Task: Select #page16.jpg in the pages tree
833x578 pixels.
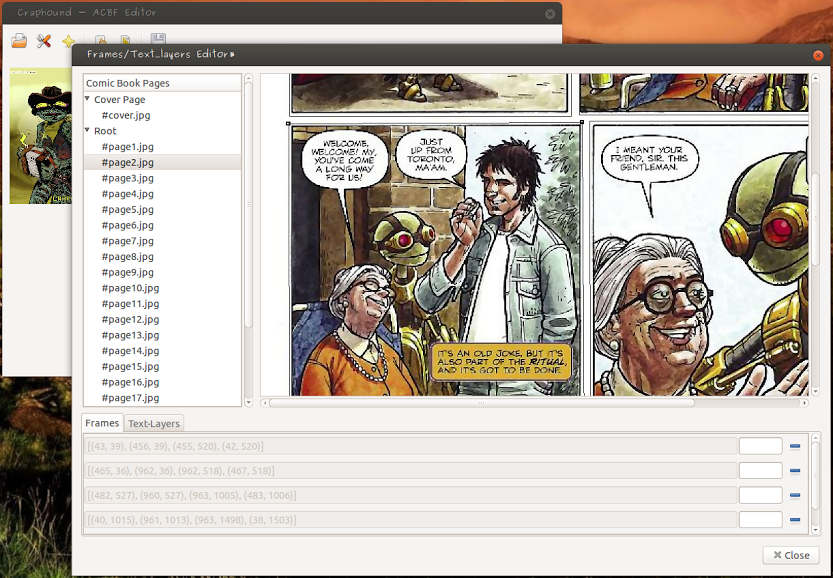Action: click(130, 382)
